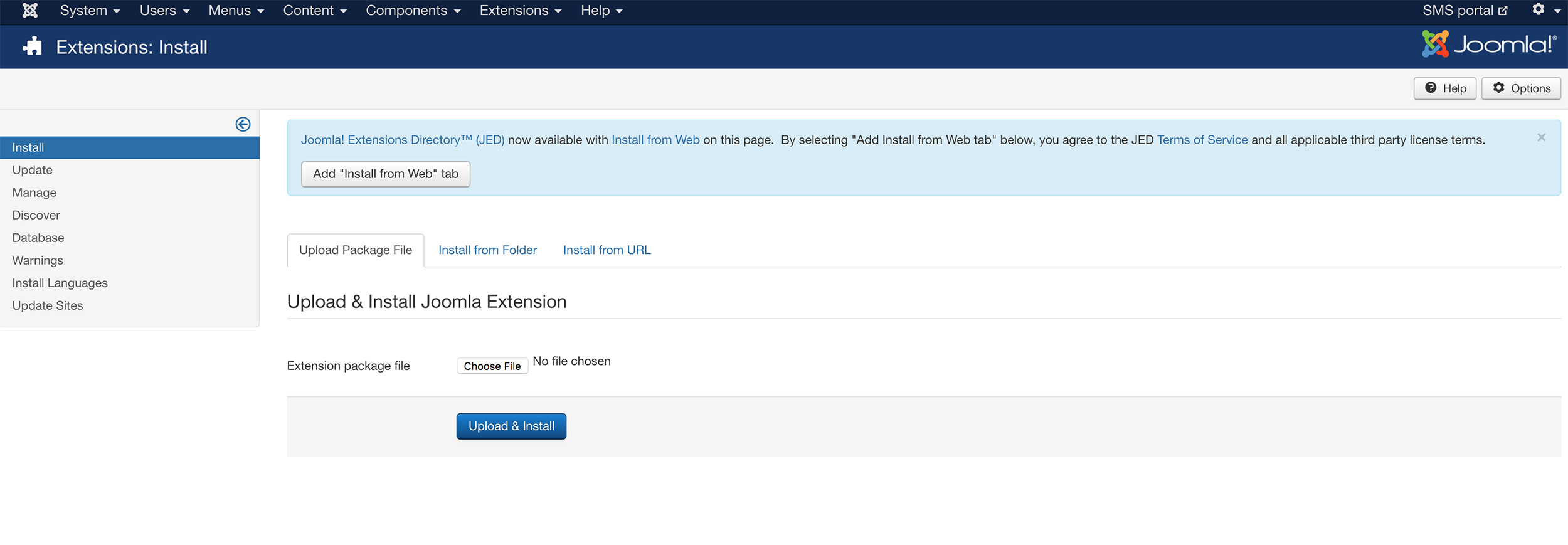
Task: Switch to Upload Package File tab
Action: coord(356,250)
